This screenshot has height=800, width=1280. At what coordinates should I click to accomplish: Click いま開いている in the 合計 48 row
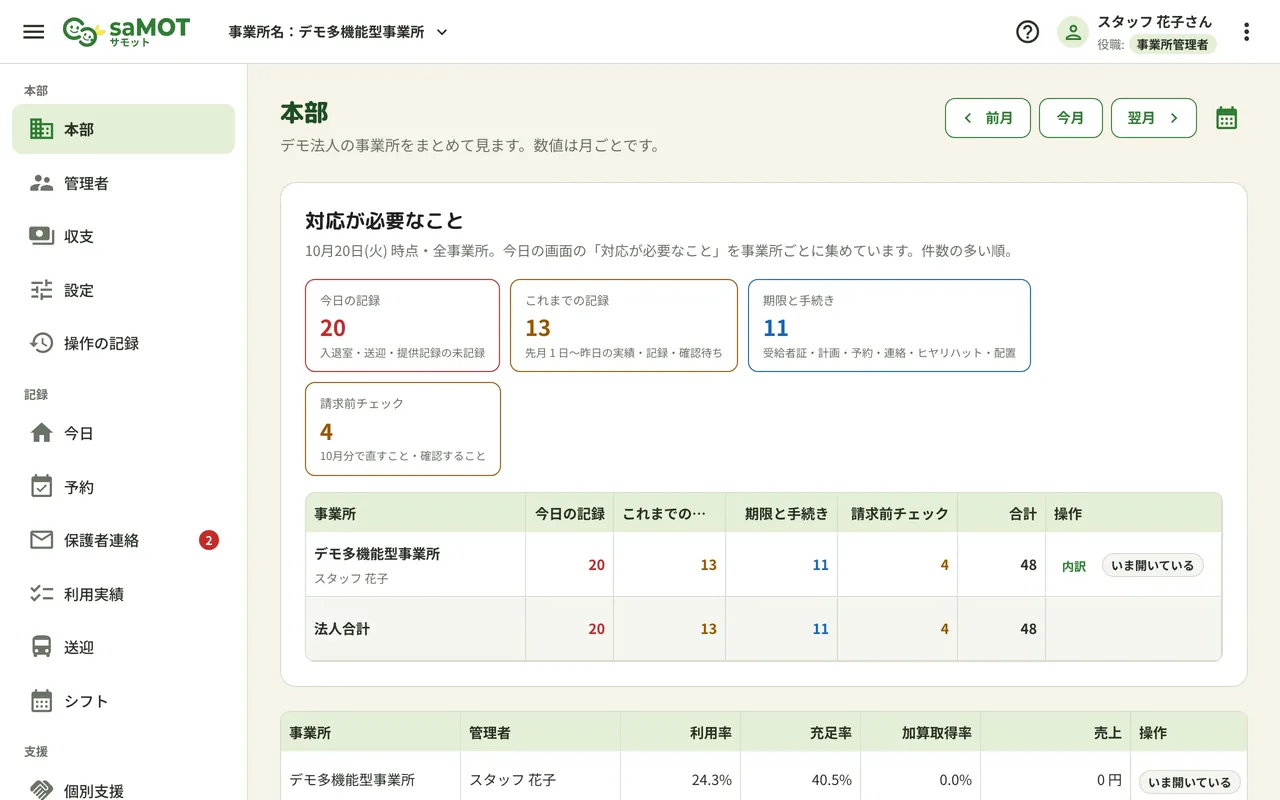tap(1153, 565)
